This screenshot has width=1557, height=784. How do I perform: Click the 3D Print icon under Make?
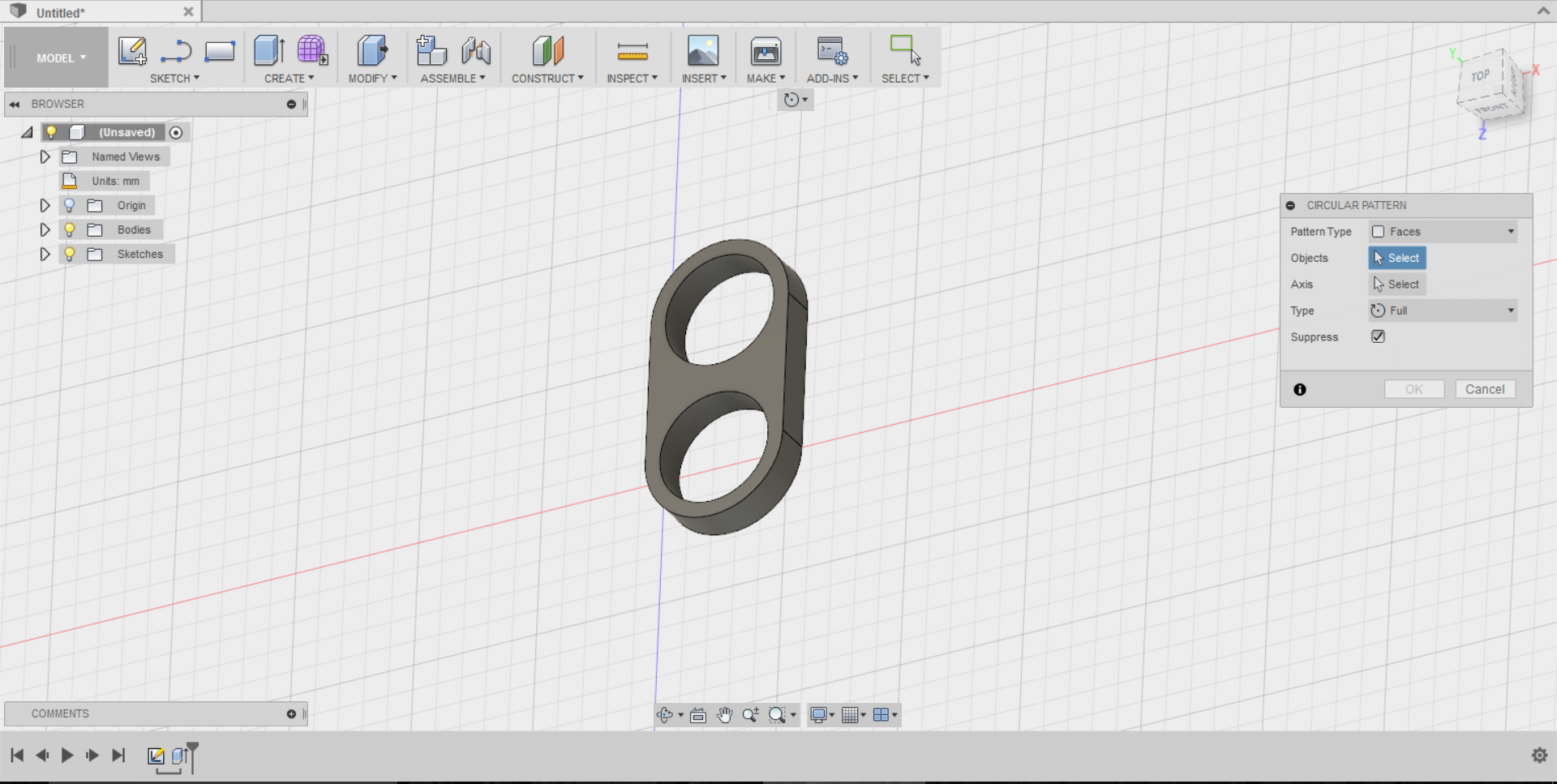[x=766, y=52]
